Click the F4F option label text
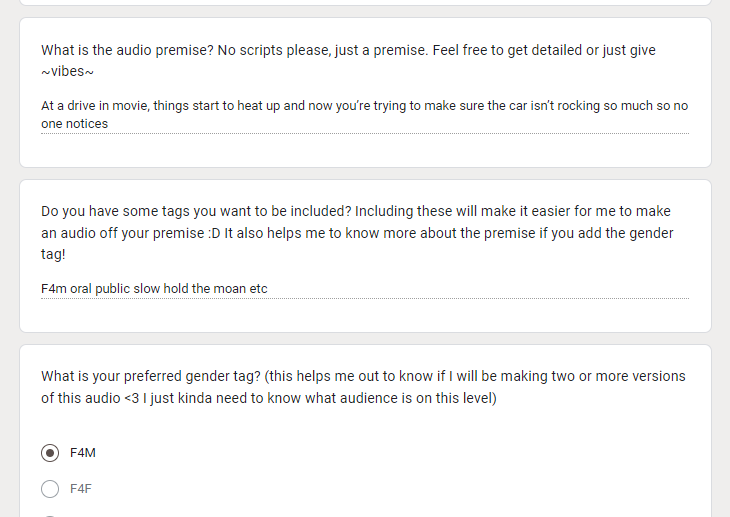This screenshot has height=517, width=730. 81,489
